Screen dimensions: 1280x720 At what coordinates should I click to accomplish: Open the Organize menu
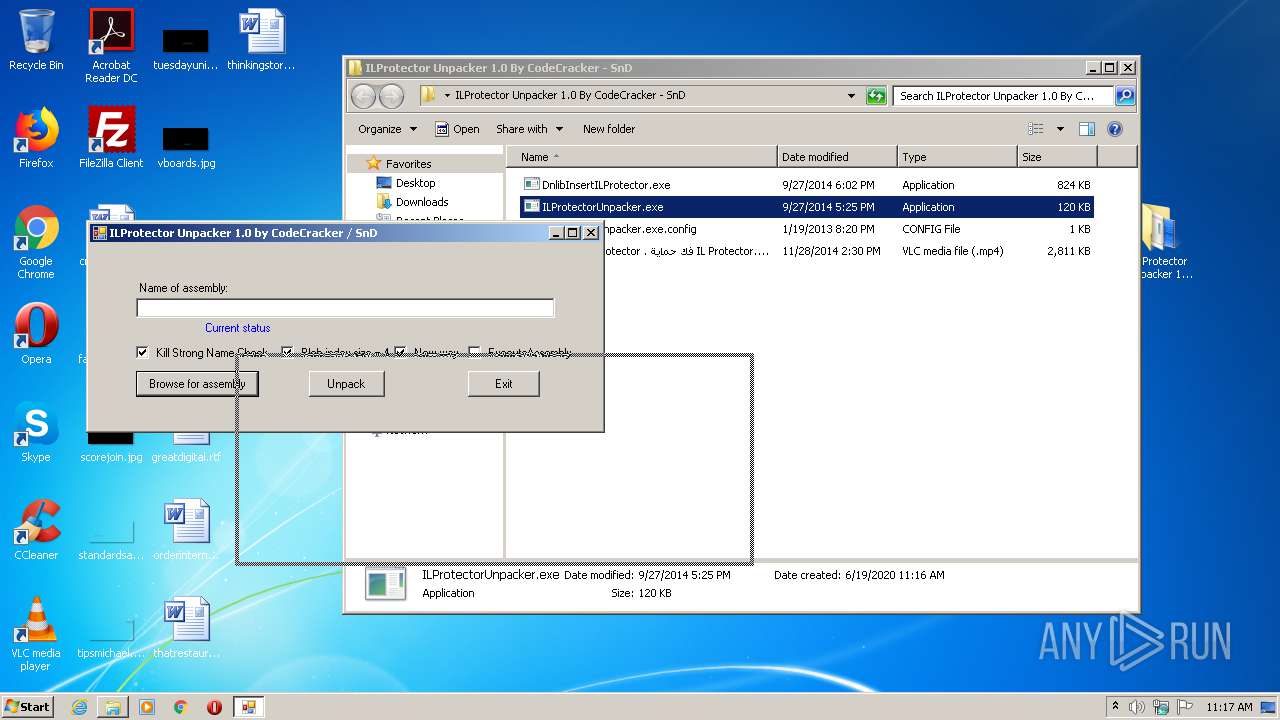click(387, 129)
